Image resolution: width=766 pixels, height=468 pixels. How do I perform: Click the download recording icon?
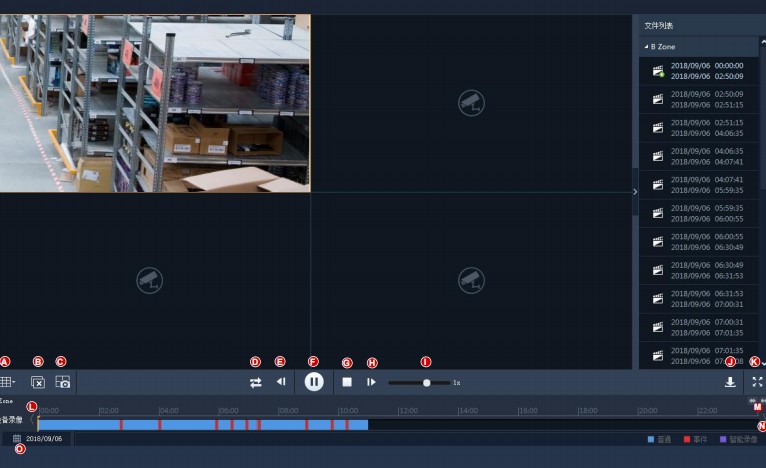730,382
